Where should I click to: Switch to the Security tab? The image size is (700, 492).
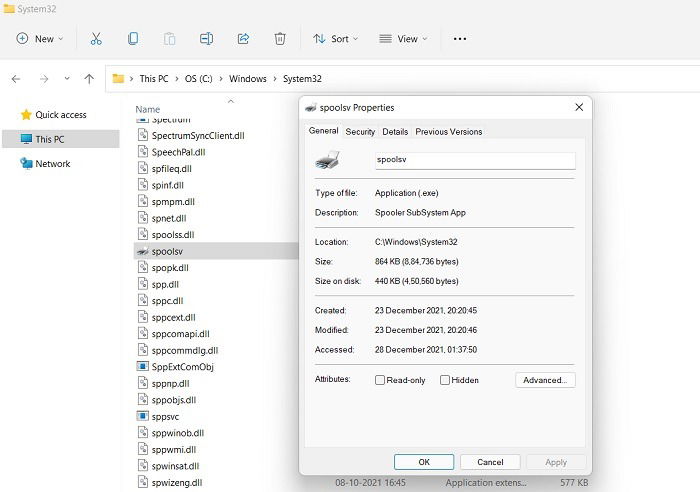click(360, 132)
